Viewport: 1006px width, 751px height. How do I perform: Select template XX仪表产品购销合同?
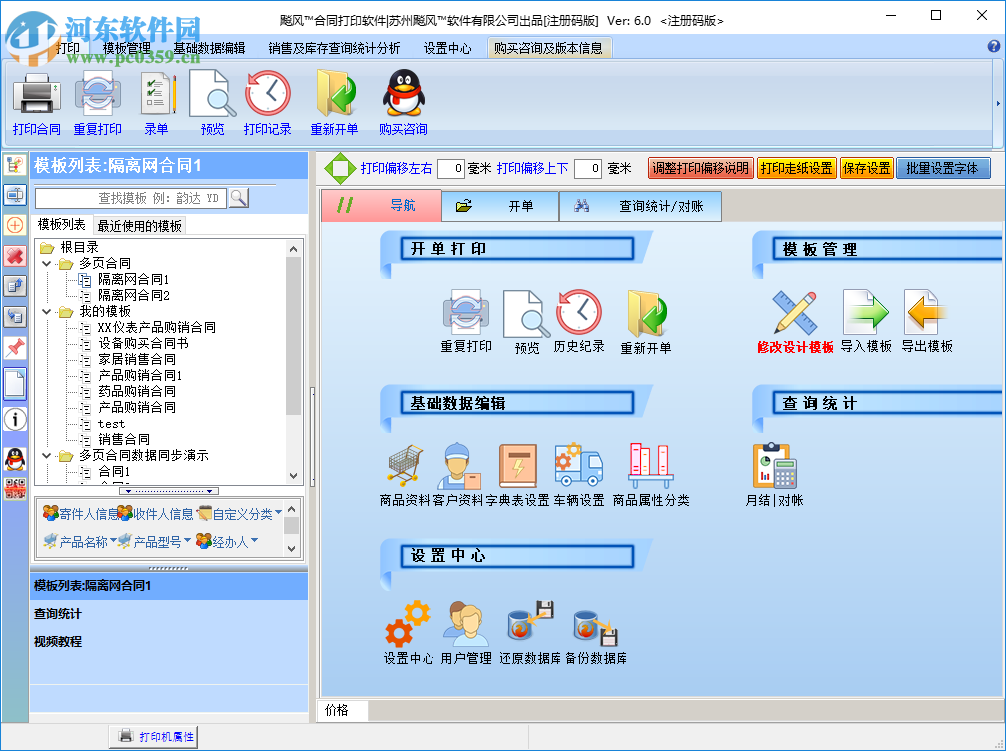[x=156, y=327]
